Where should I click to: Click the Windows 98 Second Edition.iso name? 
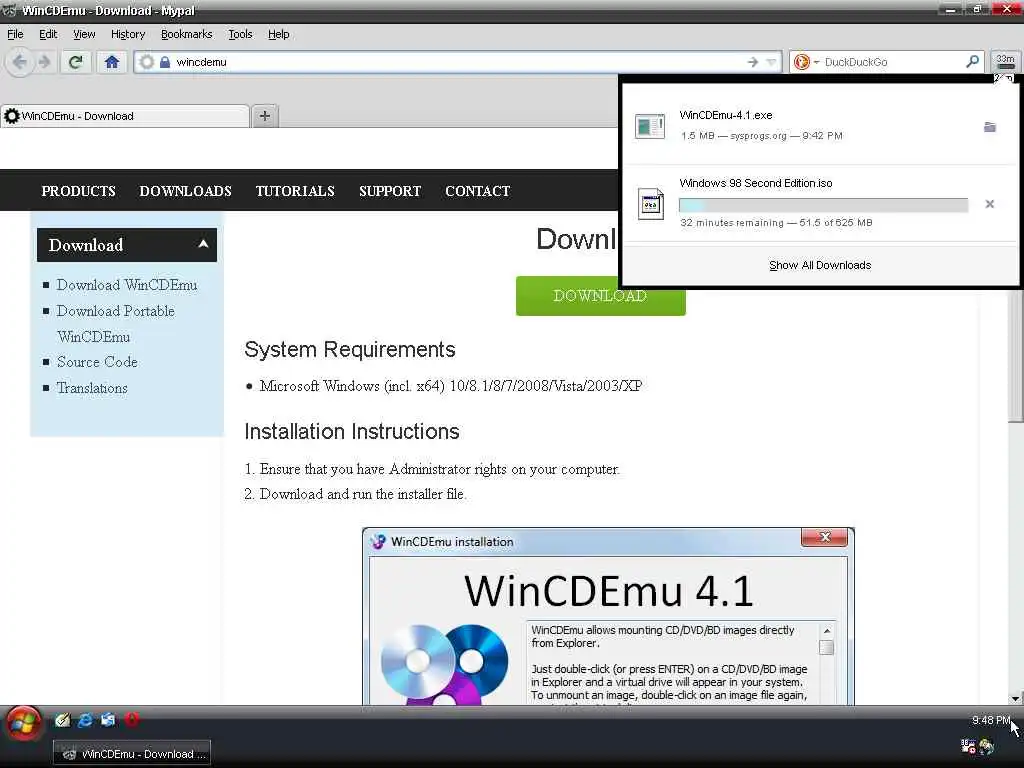click(x=756, y=183)
